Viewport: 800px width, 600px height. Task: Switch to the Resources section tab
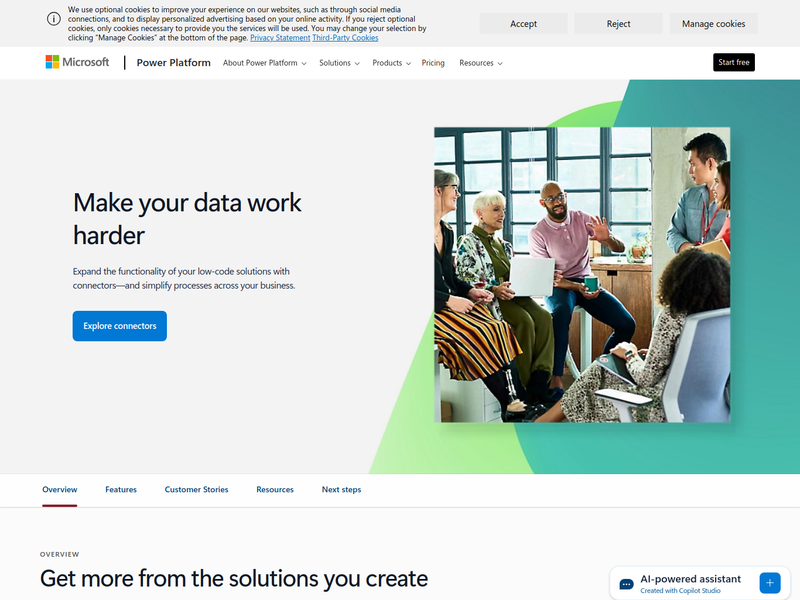[x=275, y=490]
